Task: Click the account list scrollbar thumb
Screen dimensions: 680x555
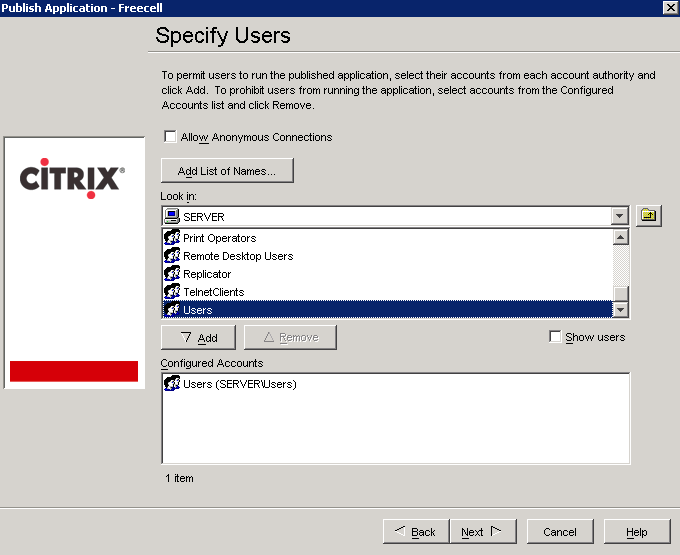Action: coord(621,294)
